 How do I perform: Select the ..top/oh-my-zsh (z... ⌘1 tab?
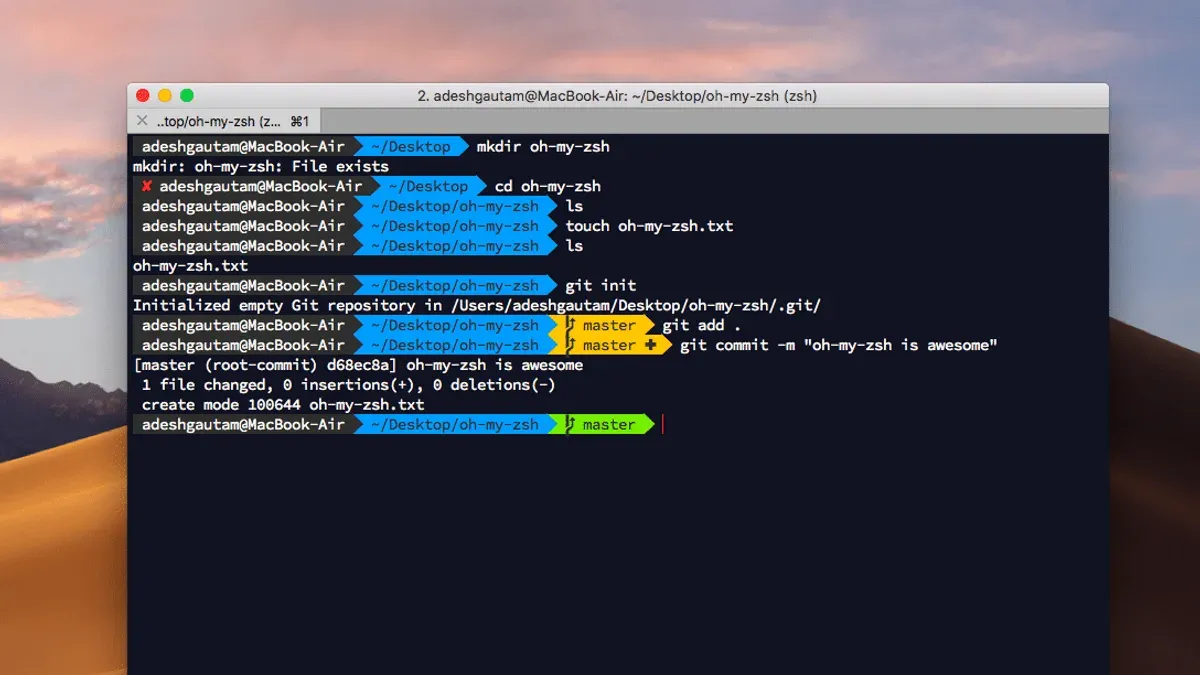pyautogui.click(x=224, y=121)
